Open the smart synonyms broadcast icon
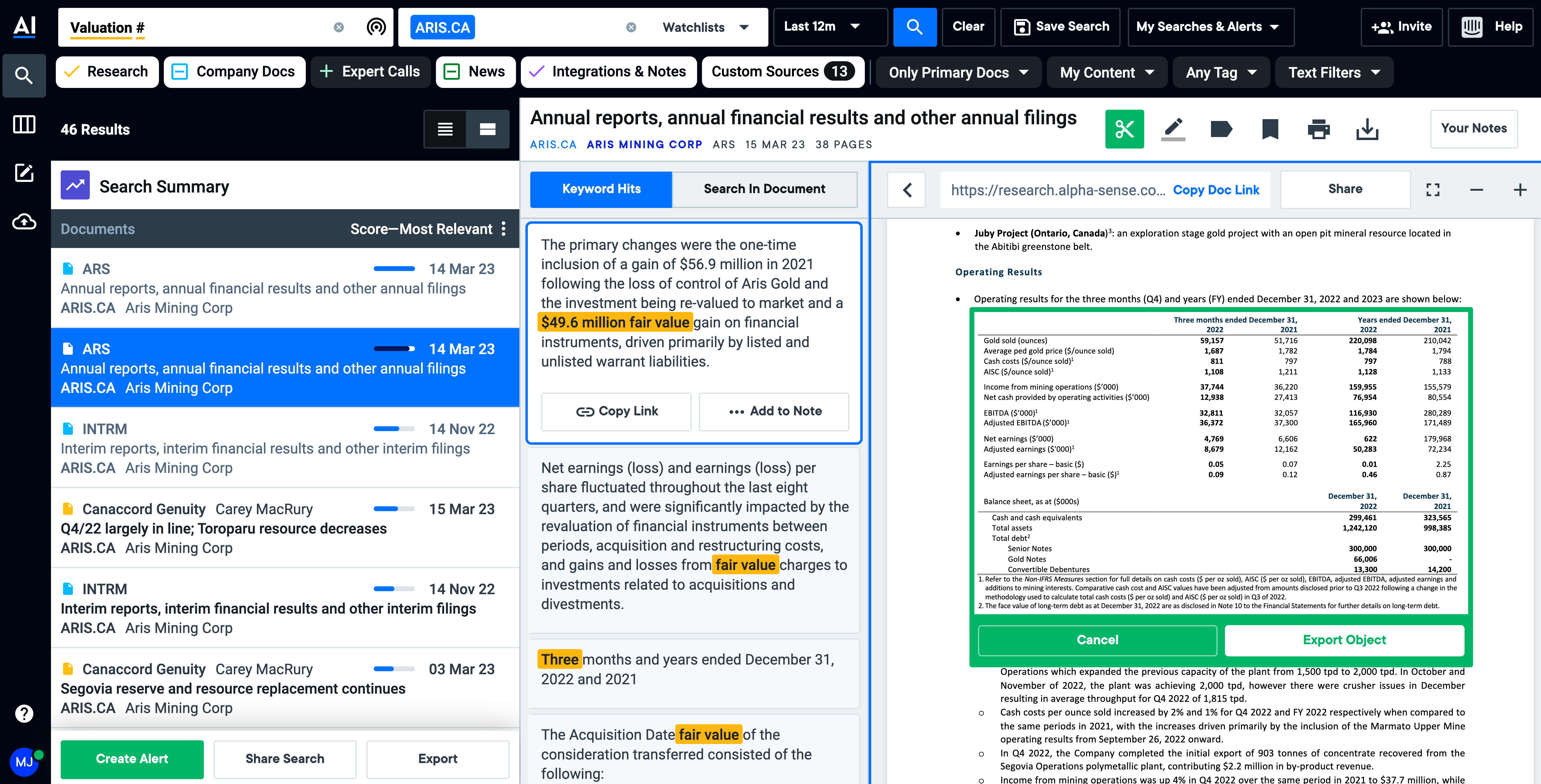Viewport: 1541px width, 784px height. 376,27
